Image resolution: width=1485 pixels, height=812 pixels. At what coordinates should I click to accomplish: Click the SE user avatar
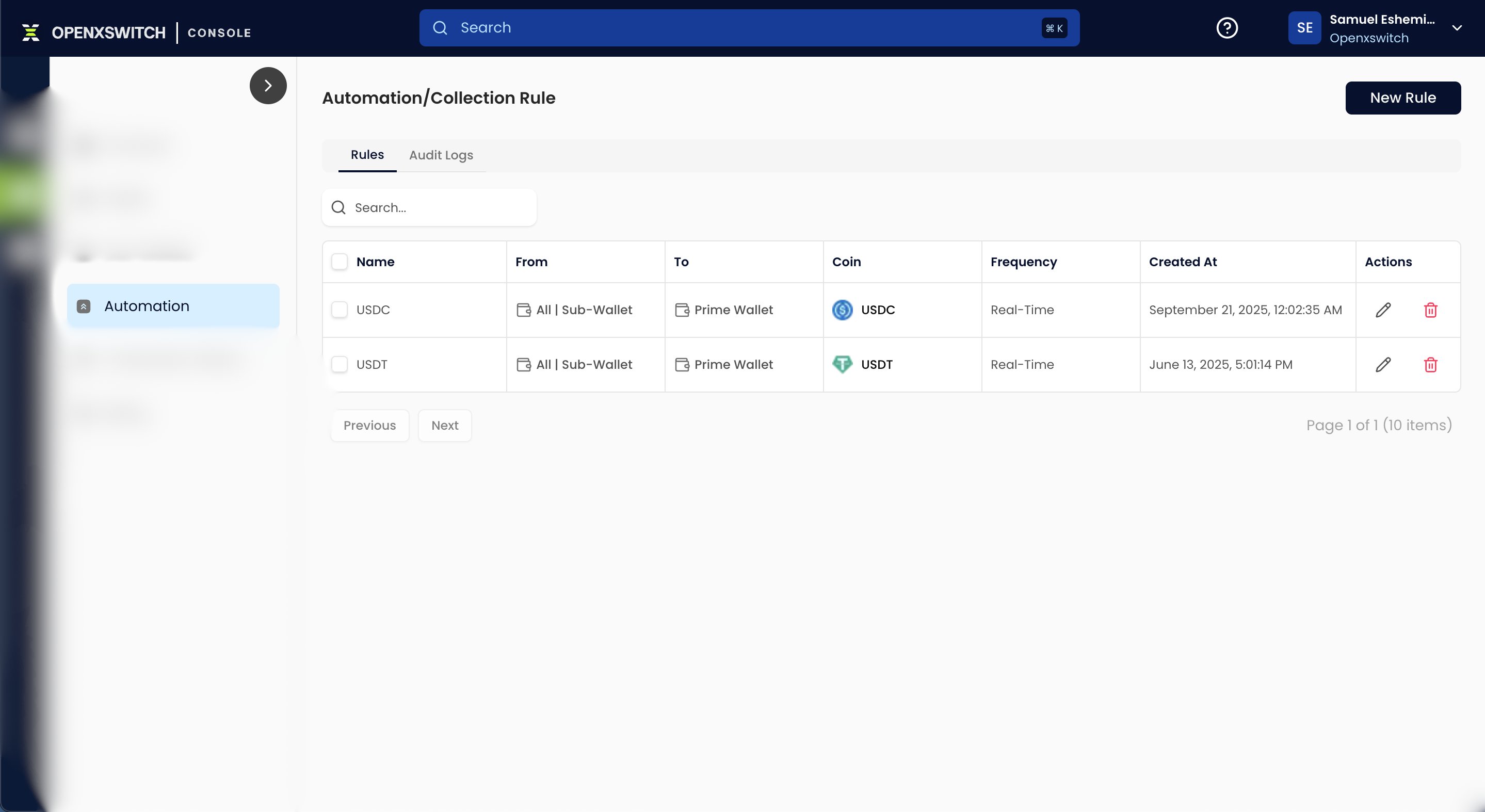click(1304, 28)
